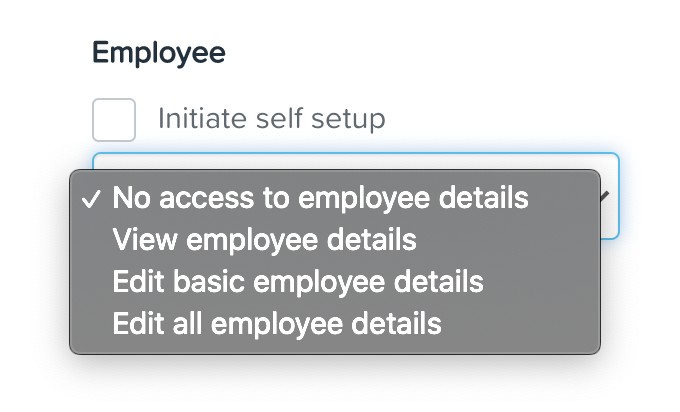The image size is (680, 412).
Task: Click the word 'basic' in third option
Action: [x=209, y=281]
